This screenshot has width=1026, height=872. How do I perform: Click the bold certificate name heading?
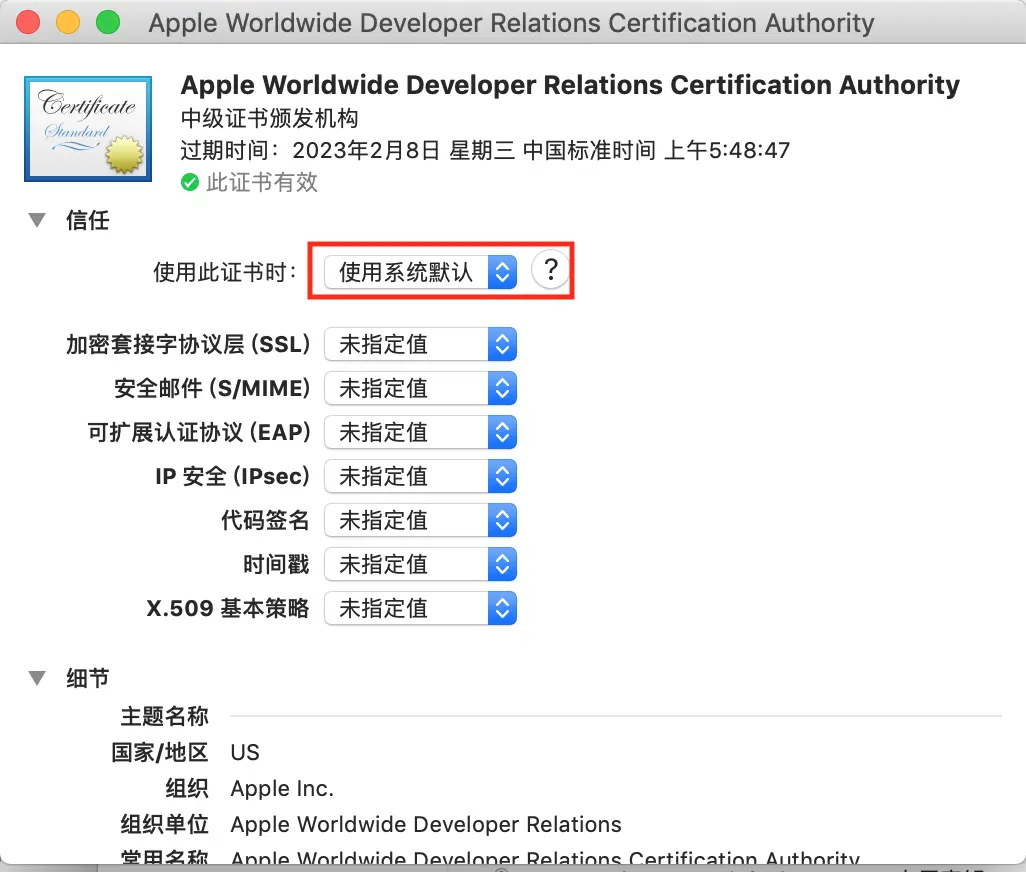570,85
